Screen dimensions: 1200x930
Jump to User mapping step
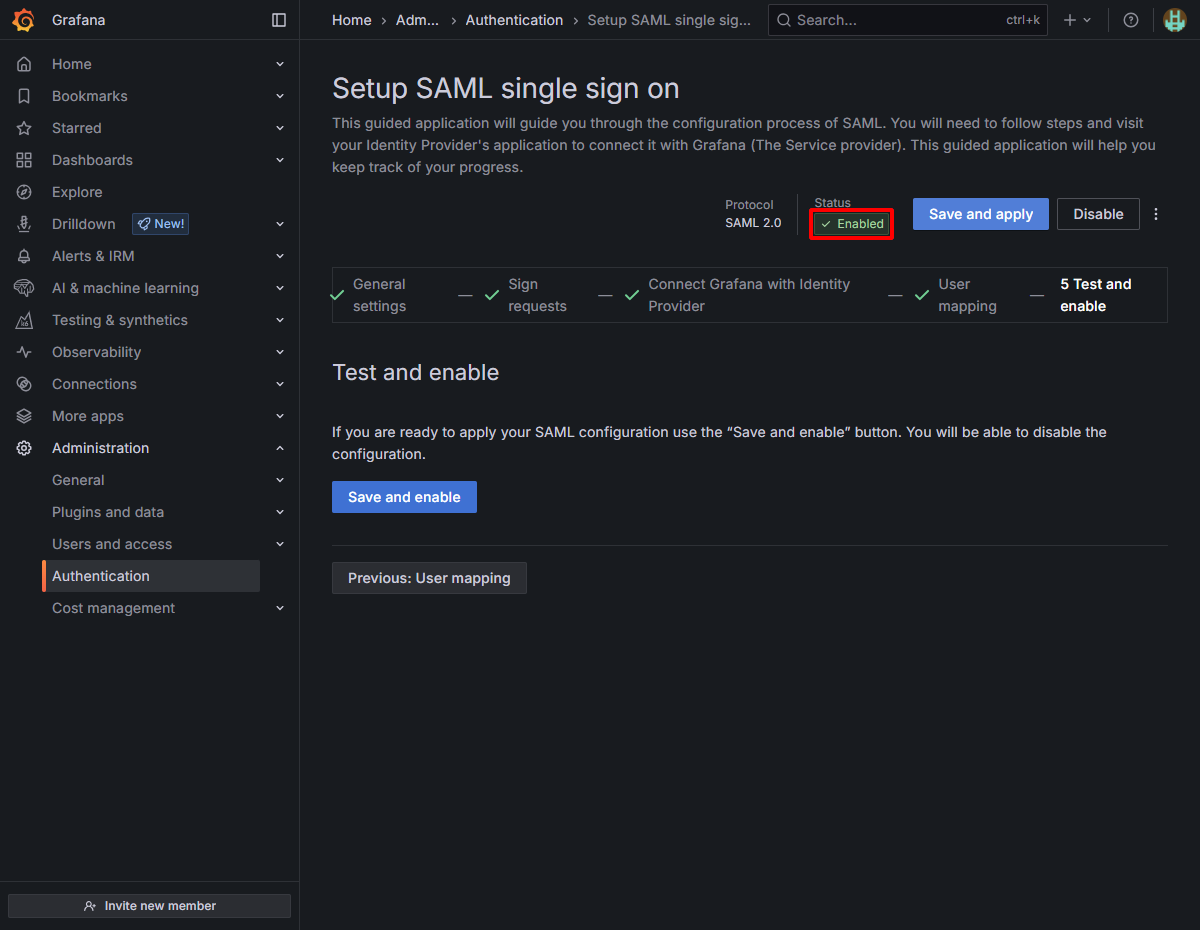[x=966, y=295]
